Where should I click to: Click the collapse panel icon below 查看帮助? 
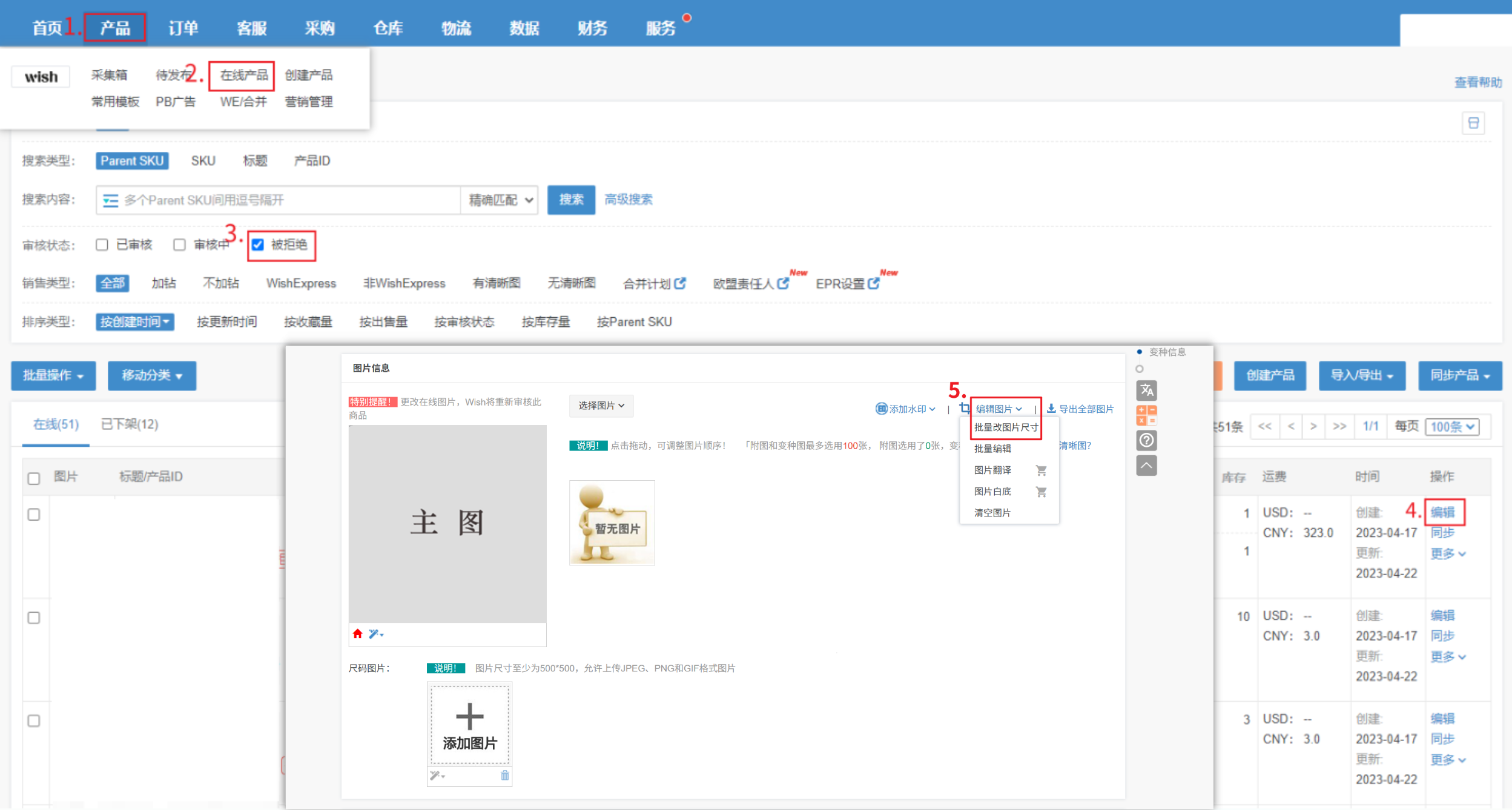[1473, 123]
